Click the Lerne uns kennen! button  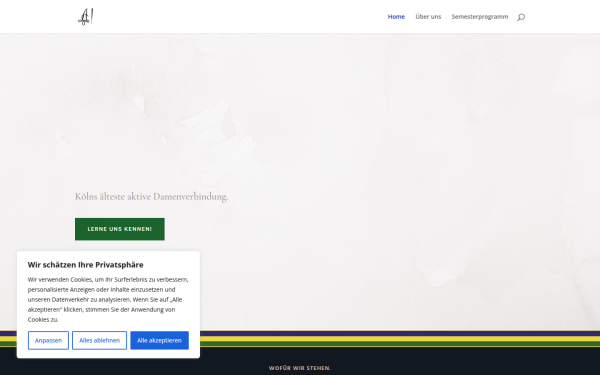coord(120,229)
